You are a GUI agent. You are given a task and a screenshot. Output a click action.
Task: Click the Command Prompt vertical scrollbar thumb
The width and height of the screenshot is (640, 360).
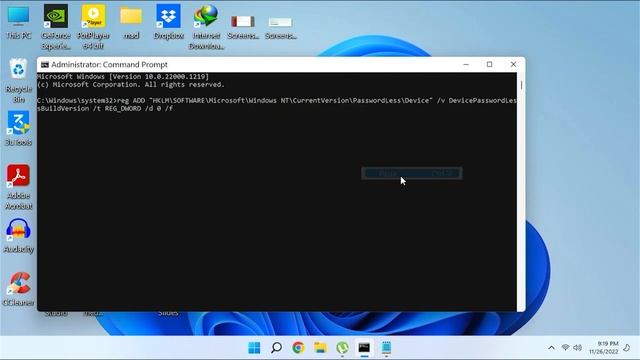(x=521, y=85)
